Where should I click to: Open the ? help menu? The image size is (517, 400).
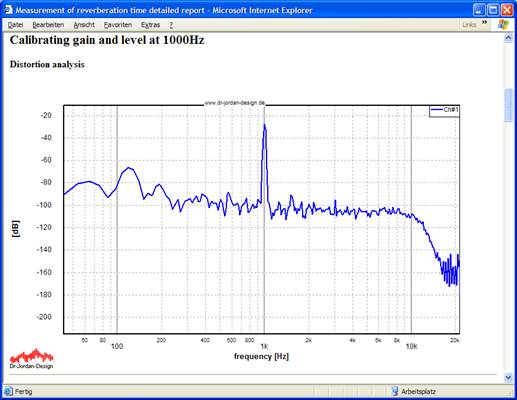[171, 25]
